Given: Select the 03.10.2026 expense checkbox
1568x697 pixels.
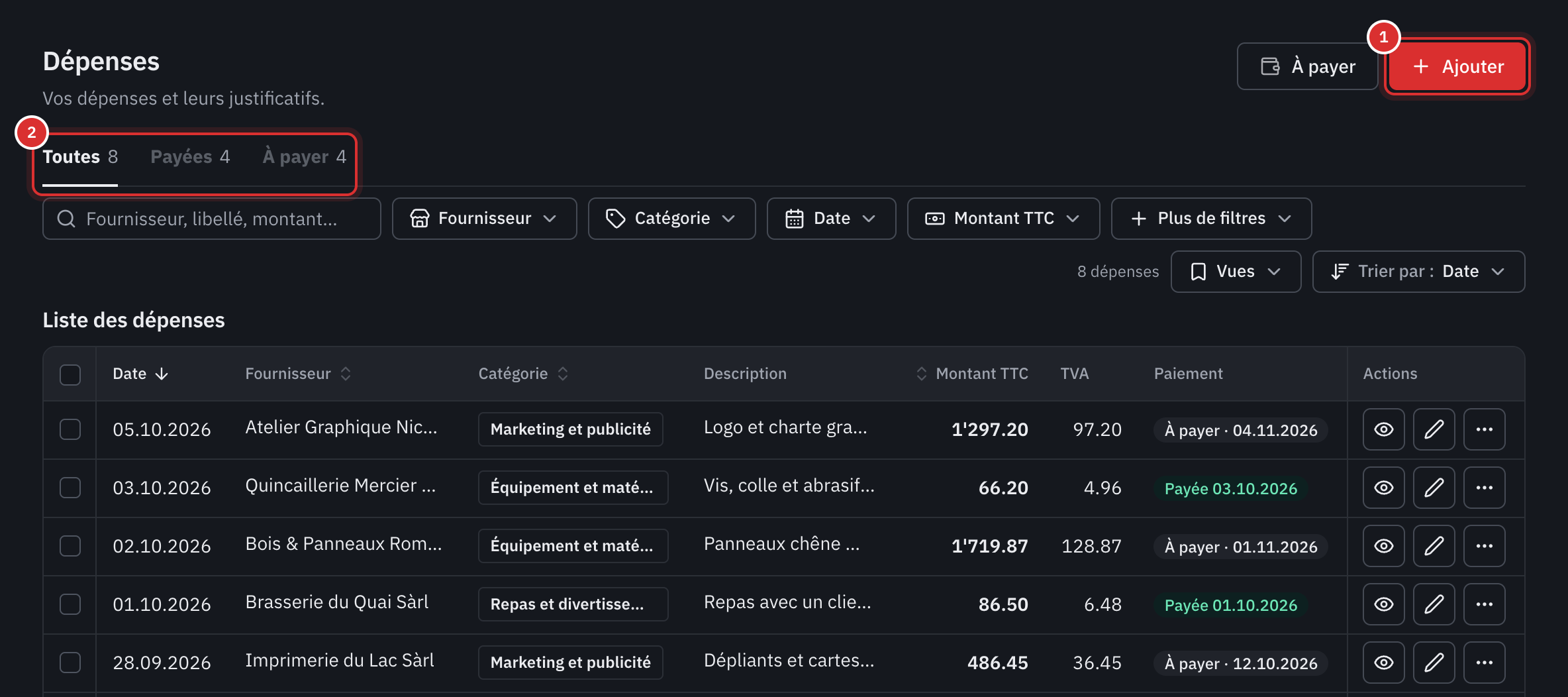Looking at the screenshot, I should click(x=70, y=488).
